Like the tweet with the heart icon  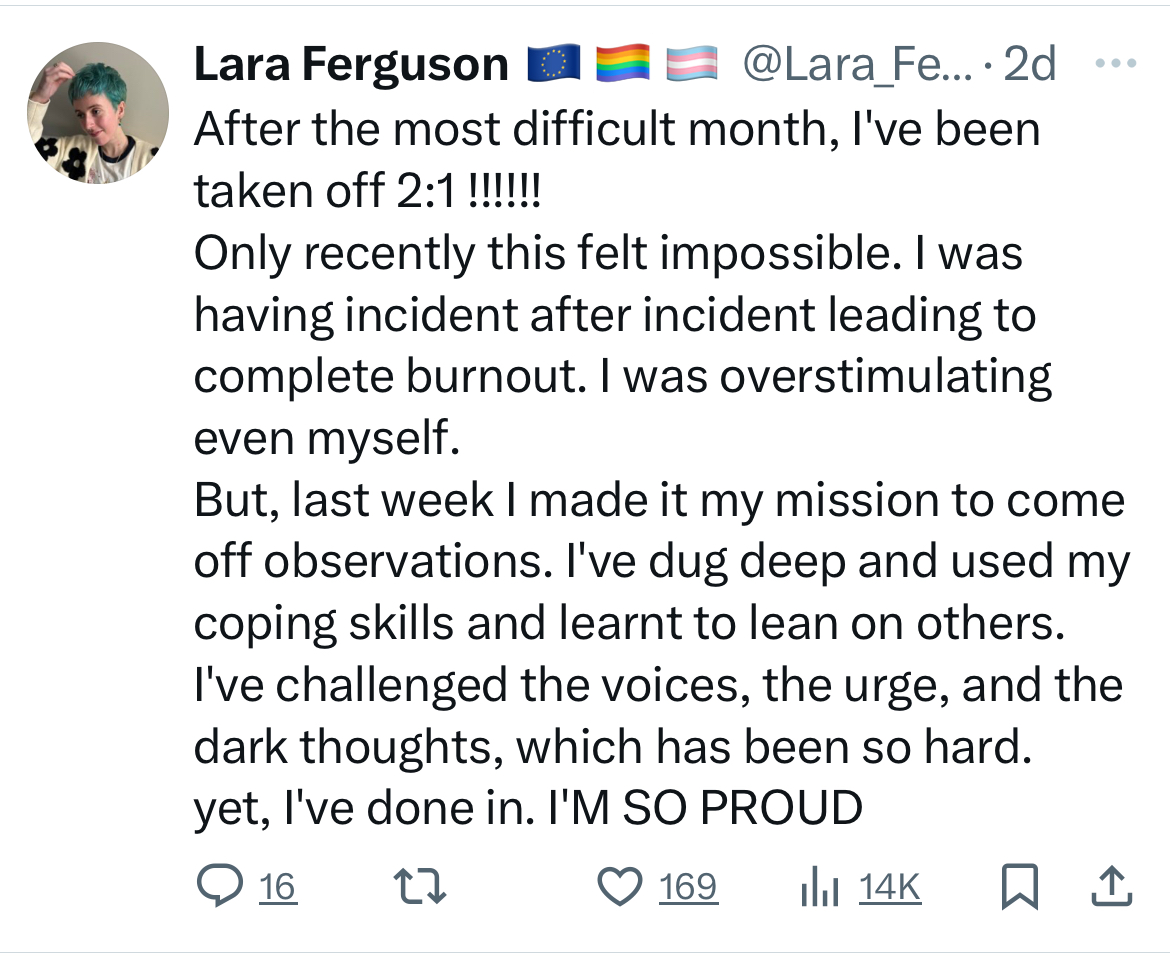click(620, 886)
